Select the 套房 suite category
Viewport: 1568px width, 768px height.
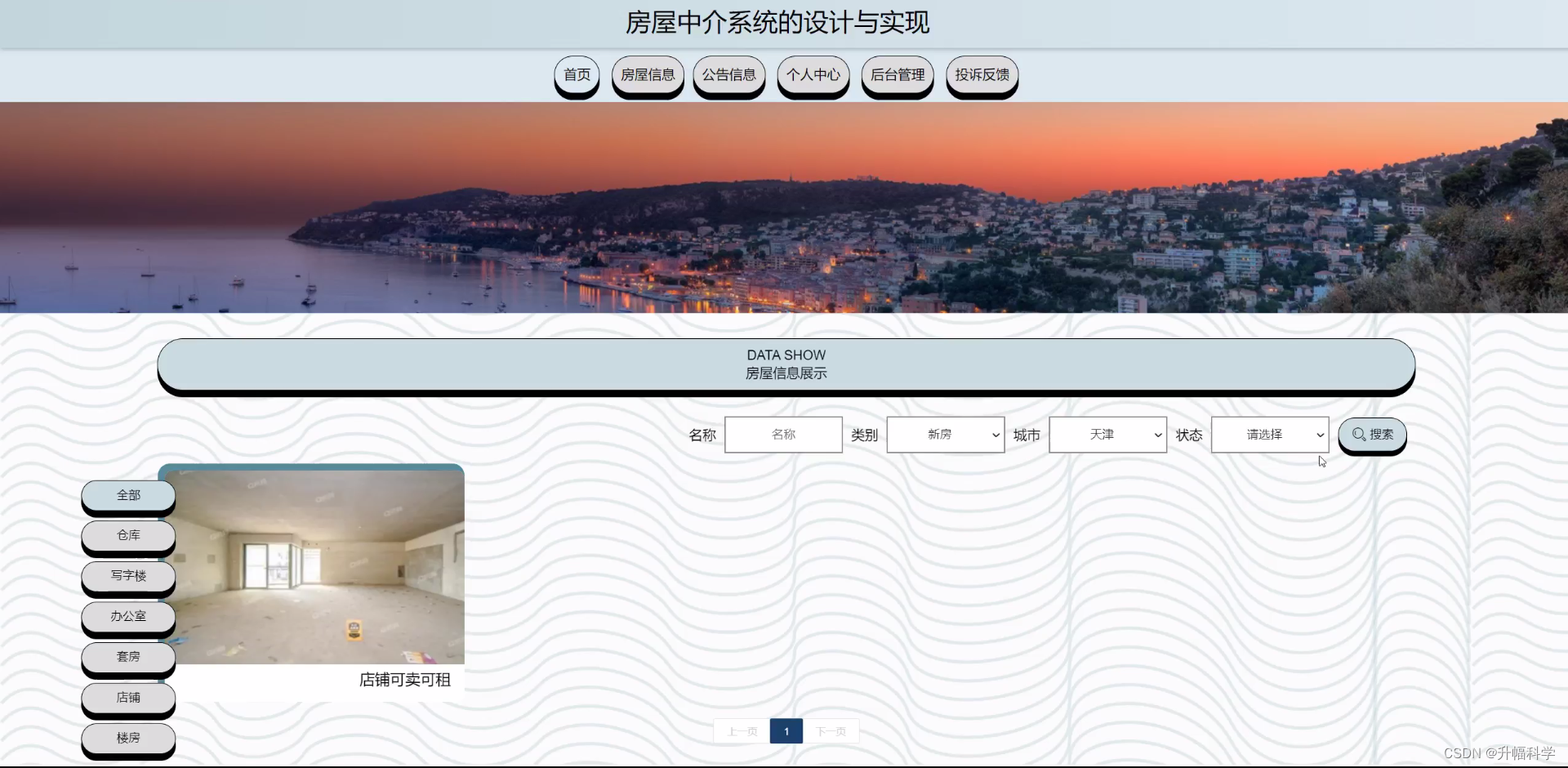click(127, 657)
